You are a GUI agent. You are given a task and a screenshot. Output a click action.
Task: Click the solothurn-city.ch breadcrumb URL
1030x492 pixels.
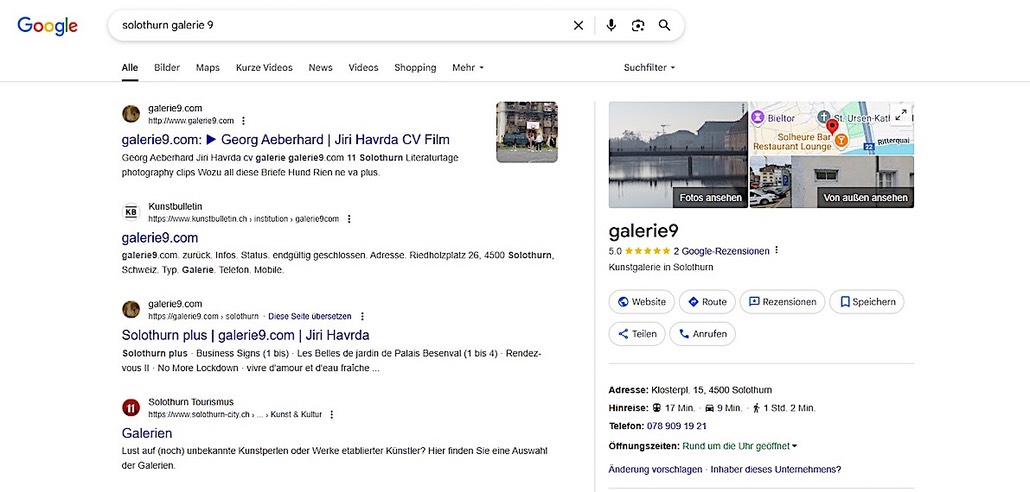pos(235,414)
